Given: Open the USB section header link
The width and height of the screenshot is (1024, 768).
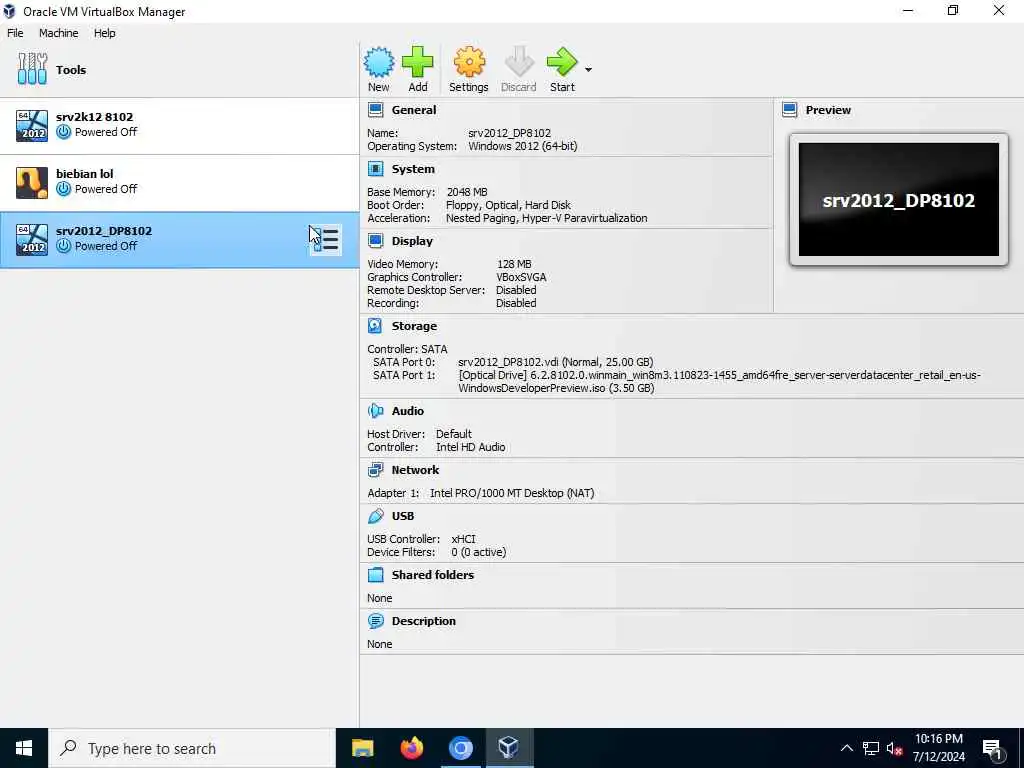Looking at the screenshot, I should [x=403, y=516].
